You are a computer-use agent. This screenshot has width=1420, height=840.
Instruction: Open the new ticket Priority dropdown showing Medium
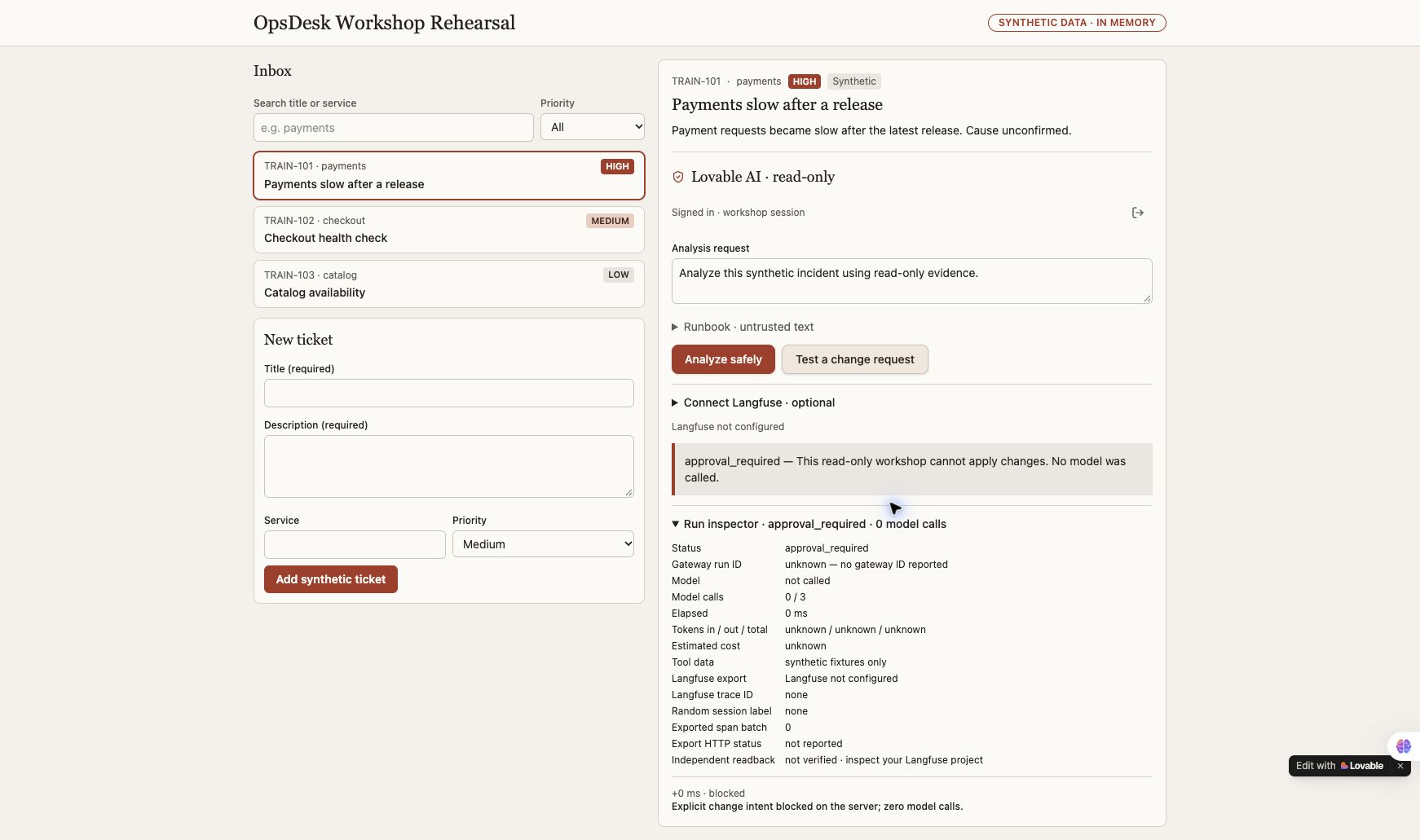click(x=543, y=544)
